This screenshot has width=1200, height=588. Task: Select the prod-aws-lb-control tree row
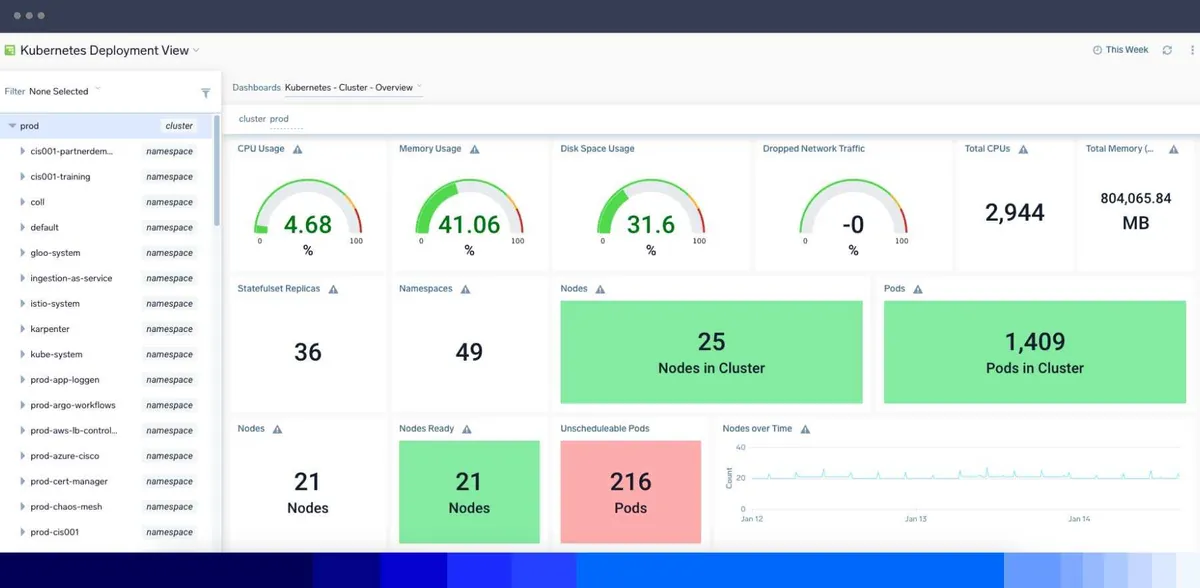point(108,431)
